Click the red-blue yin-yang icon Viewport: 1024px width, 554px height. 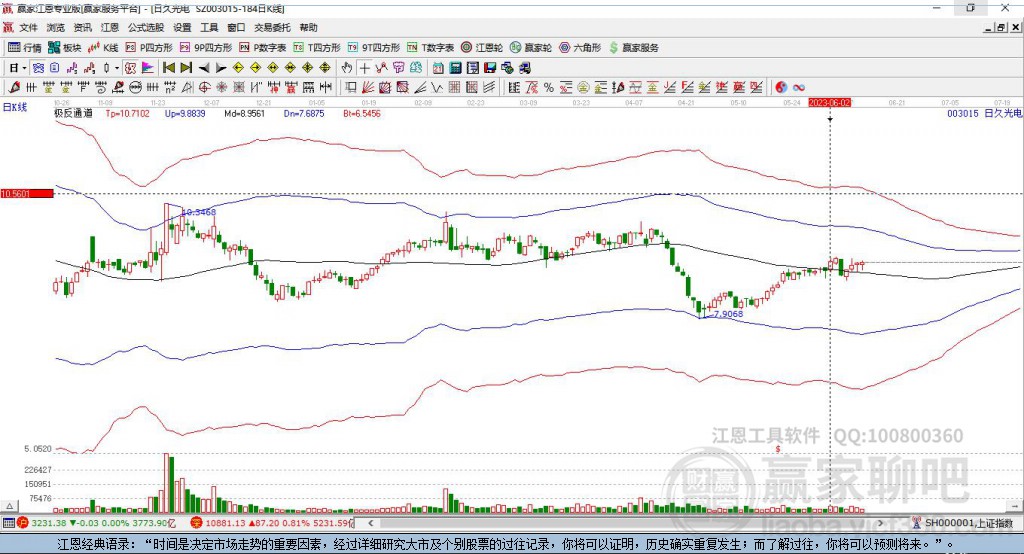pyautogui.click(x=781, y=88)
